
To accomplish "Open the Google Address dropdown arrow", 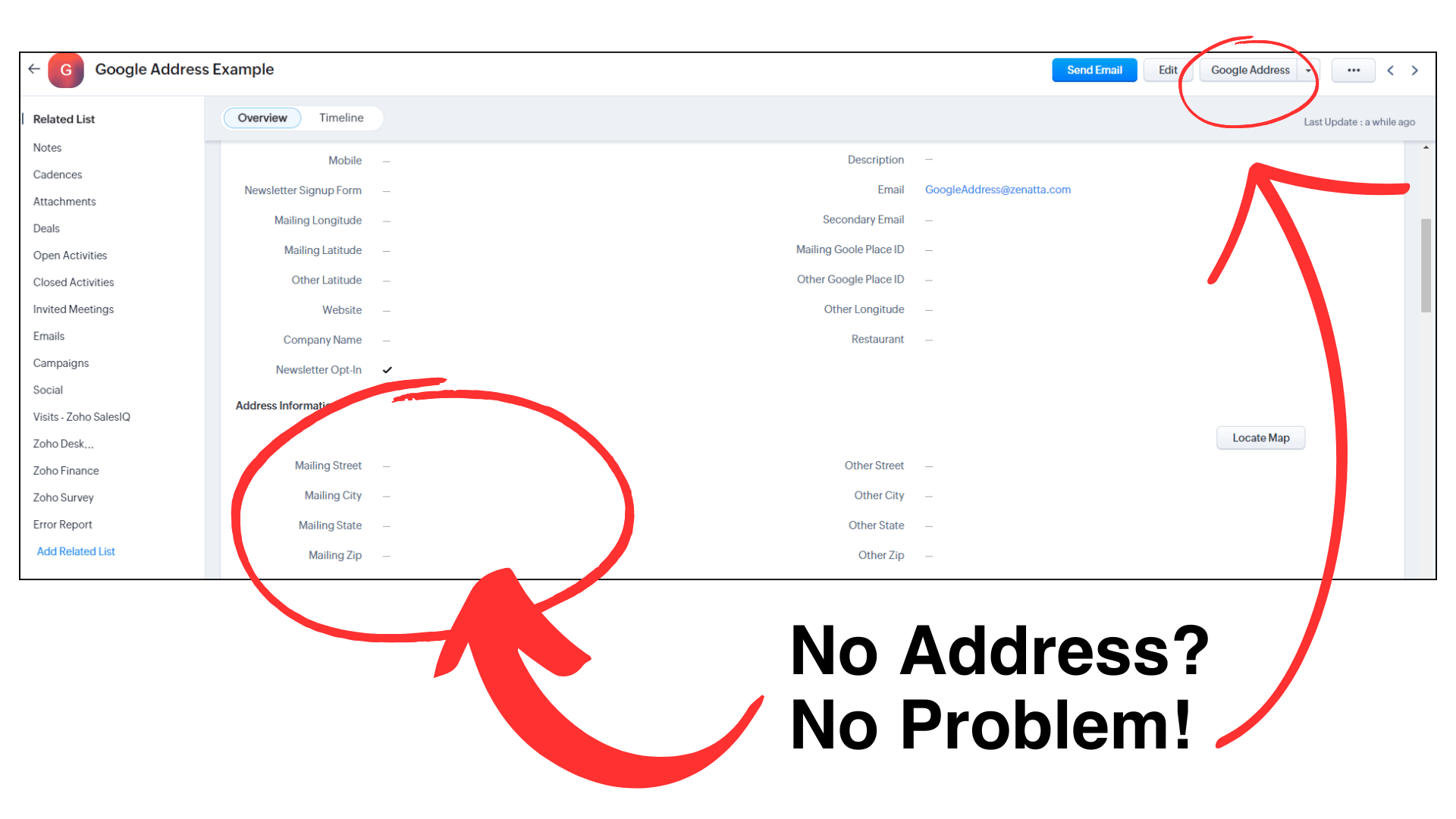I will tap(1311, 69).
